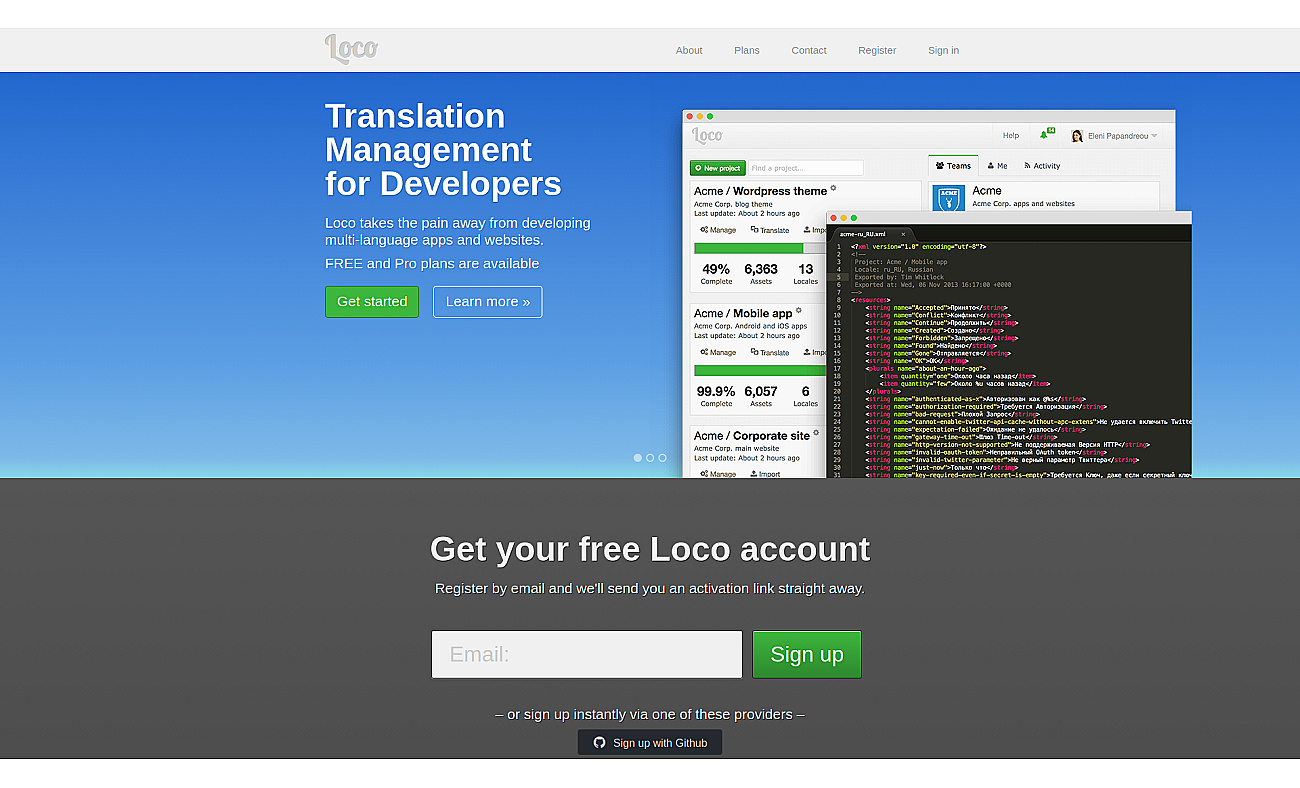
Task: Click Manage under Acme / Corporate site
Action: 718,474
